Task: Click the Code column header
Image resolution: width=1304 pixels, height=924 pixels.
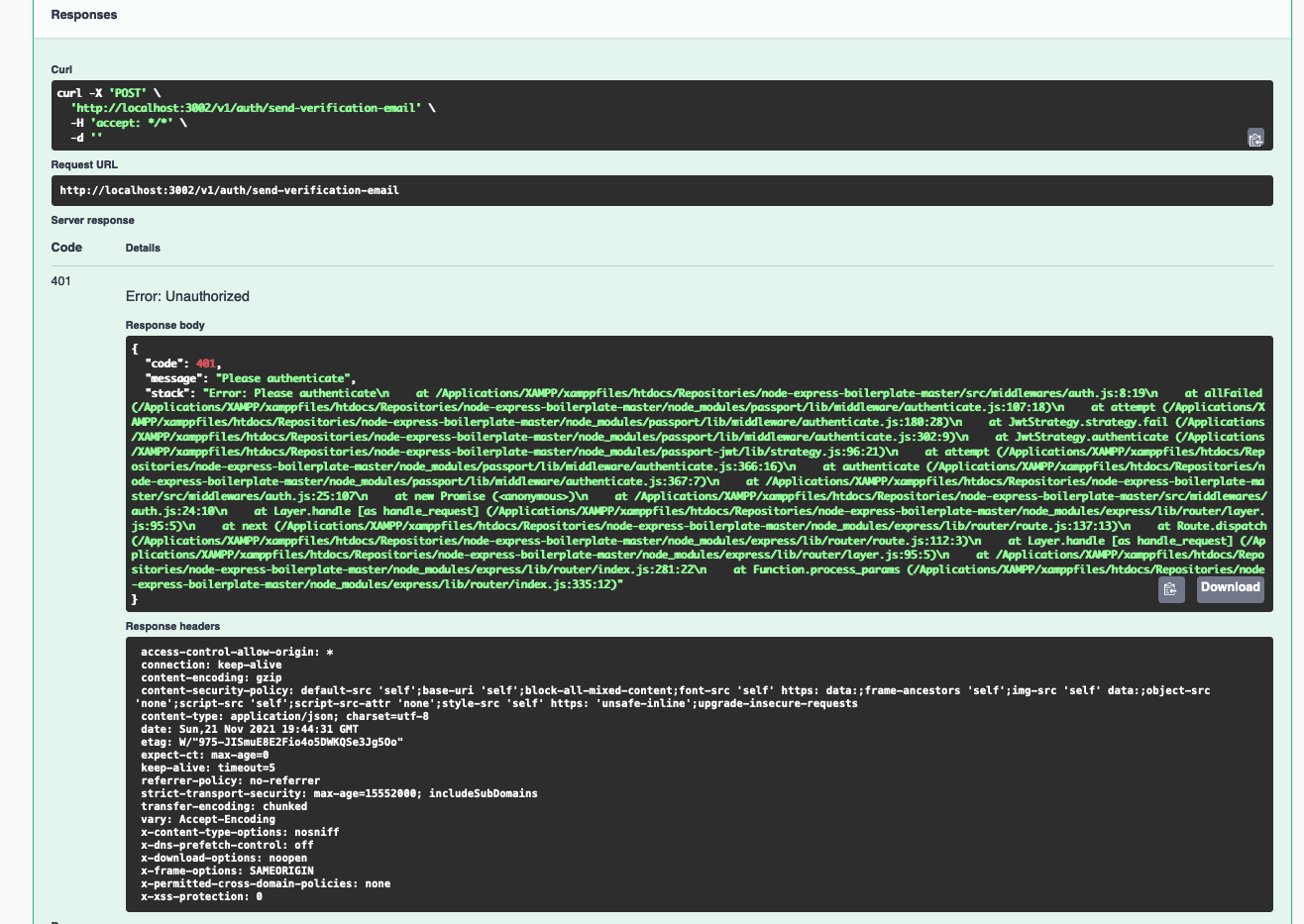Action: pos(64,248)
